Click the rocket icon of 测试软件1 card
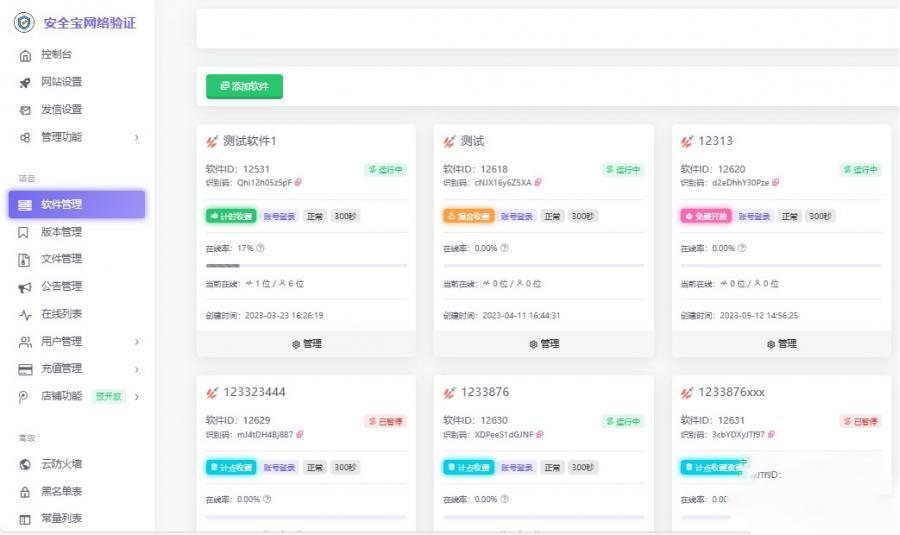 (212, 141)
